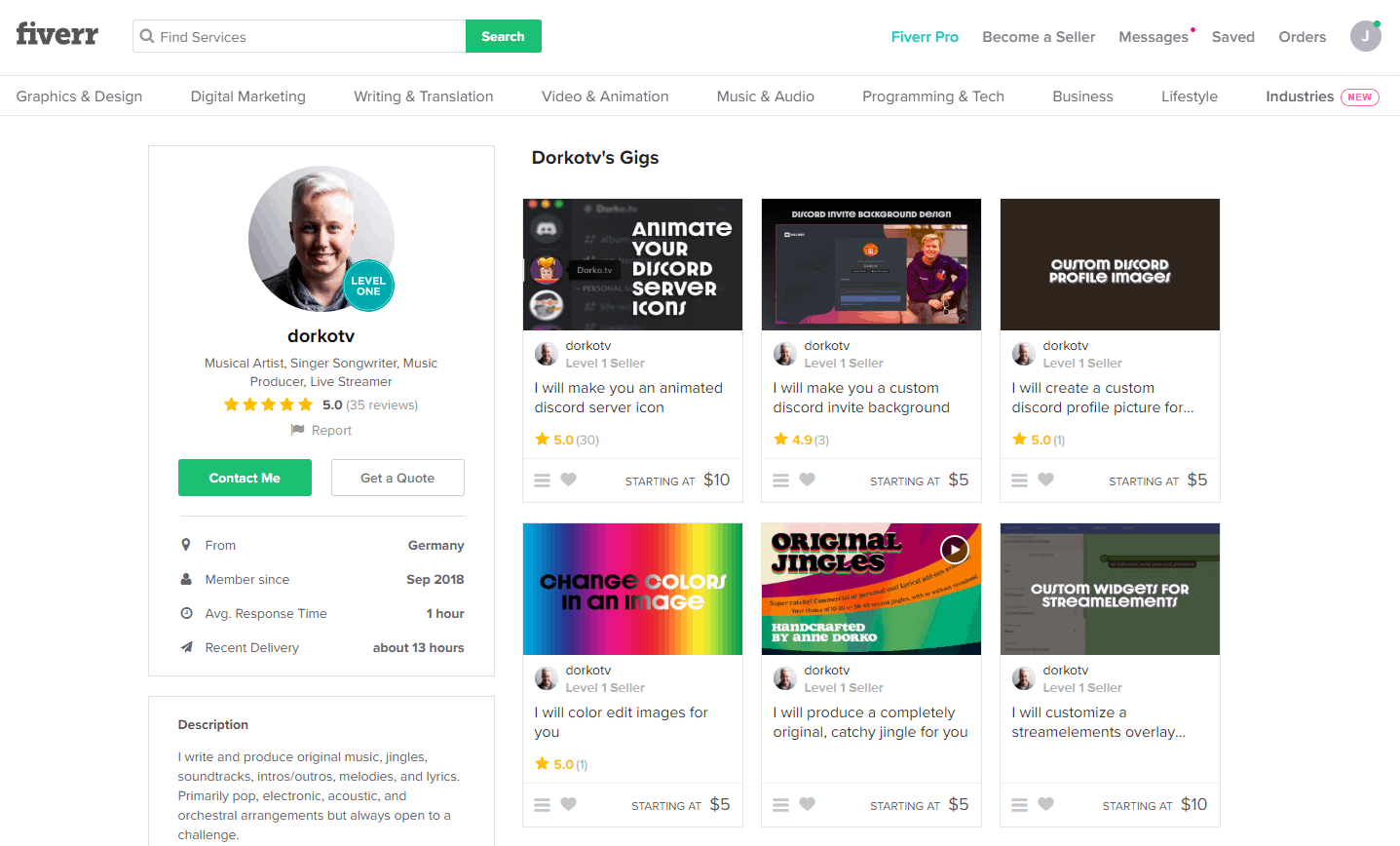Open Digital Marketing category
Viewport: 1400px width, 846px height.
[247, 96]
